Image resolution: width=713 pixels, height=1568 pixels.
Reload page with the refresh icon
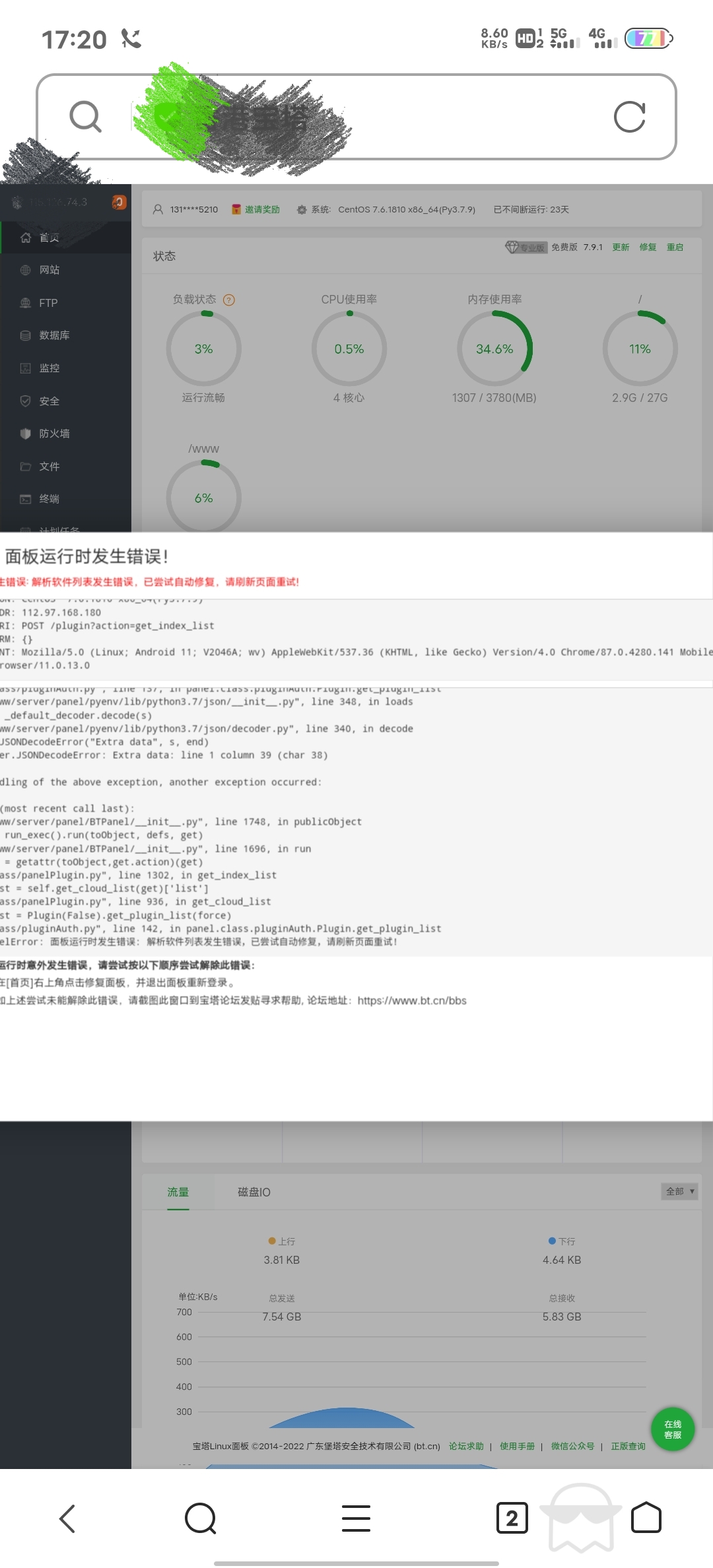pyautogui.click(x=629, y=117)
